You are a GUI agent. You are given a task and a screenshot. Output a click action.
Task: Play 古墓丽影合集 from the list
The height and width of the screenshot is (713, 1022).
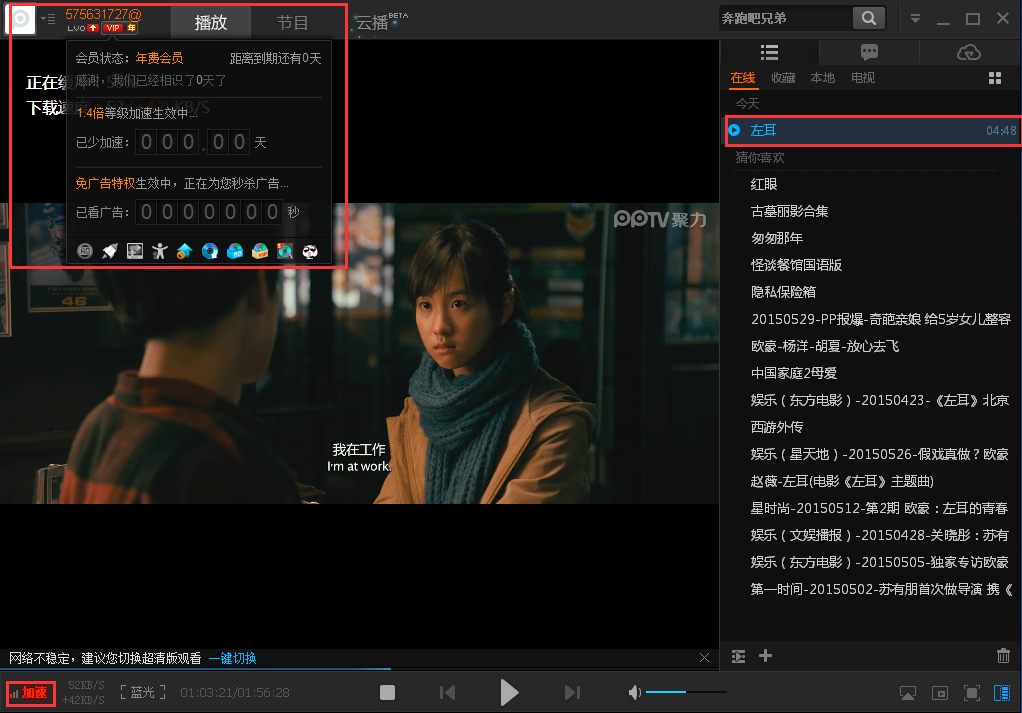(x=789, y=211)
